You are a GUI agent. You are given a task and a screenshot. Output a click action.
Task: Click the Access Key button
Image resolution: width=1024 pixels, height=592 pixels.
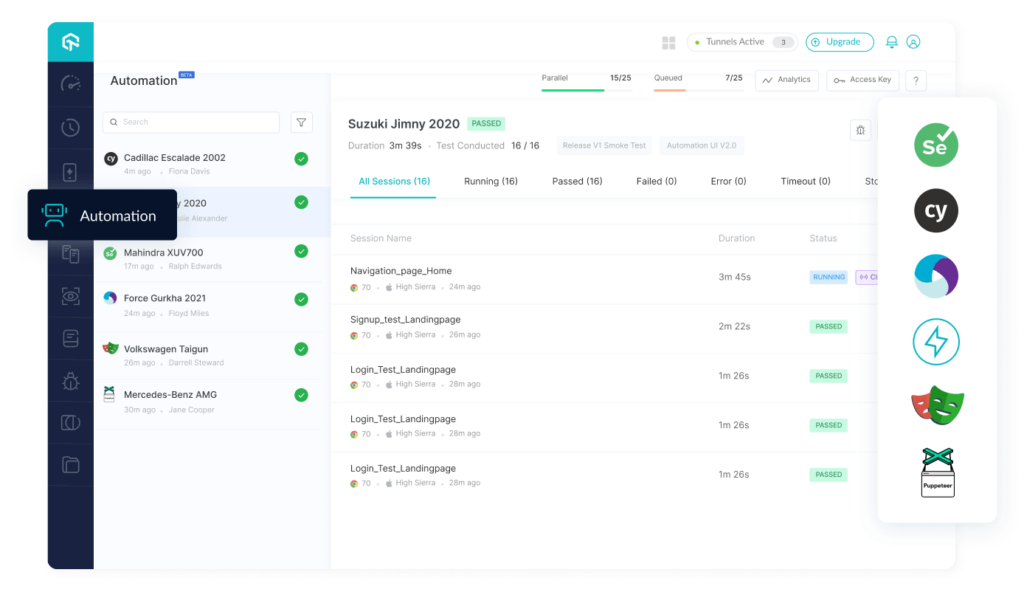[862, 80]
